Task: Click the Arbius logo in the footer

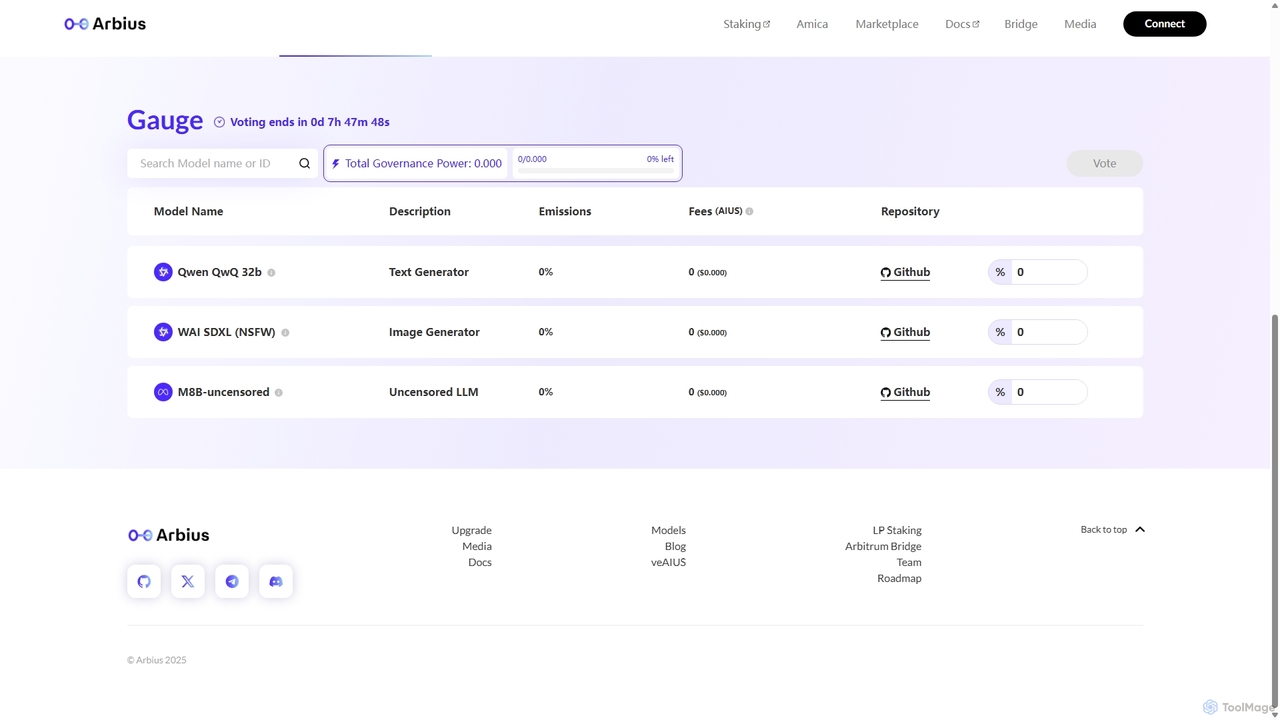Action: [169, 535]
